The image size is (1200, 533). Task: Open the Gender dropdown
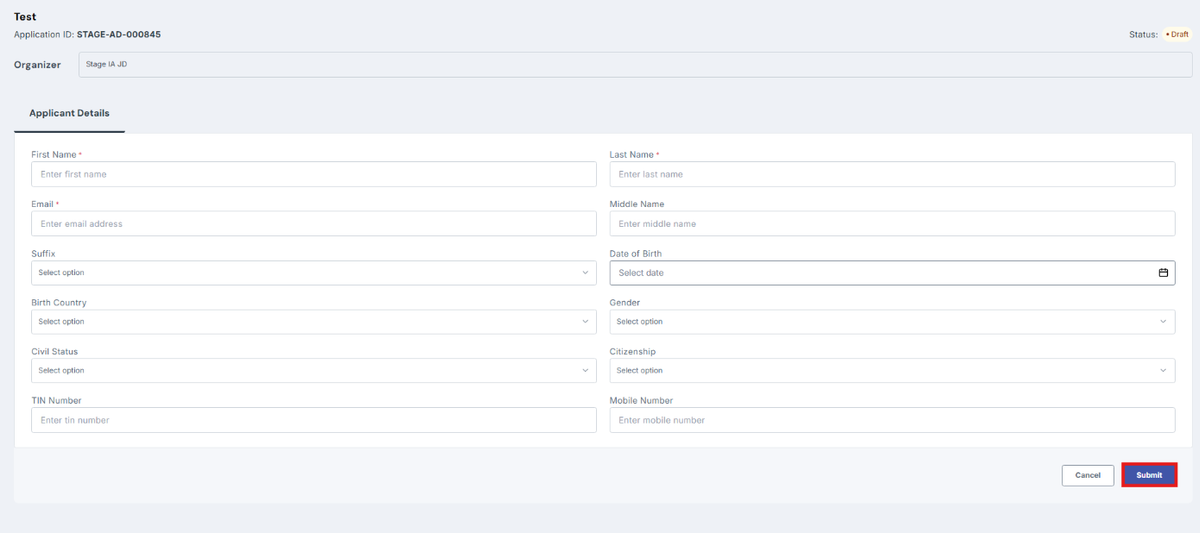pos(892,322)
